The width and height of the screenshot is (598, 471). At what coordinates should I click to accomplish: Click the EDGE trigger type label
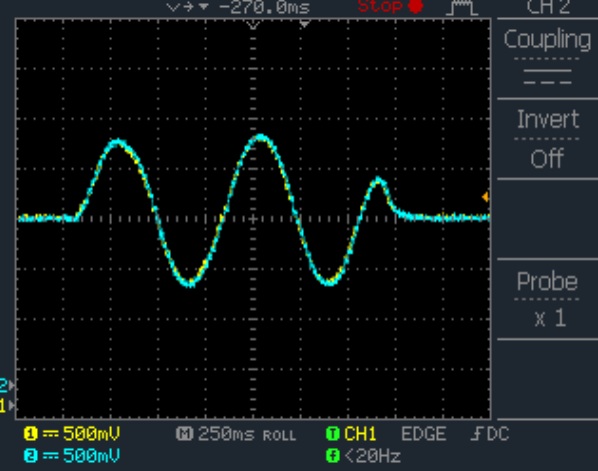point(423,434)
